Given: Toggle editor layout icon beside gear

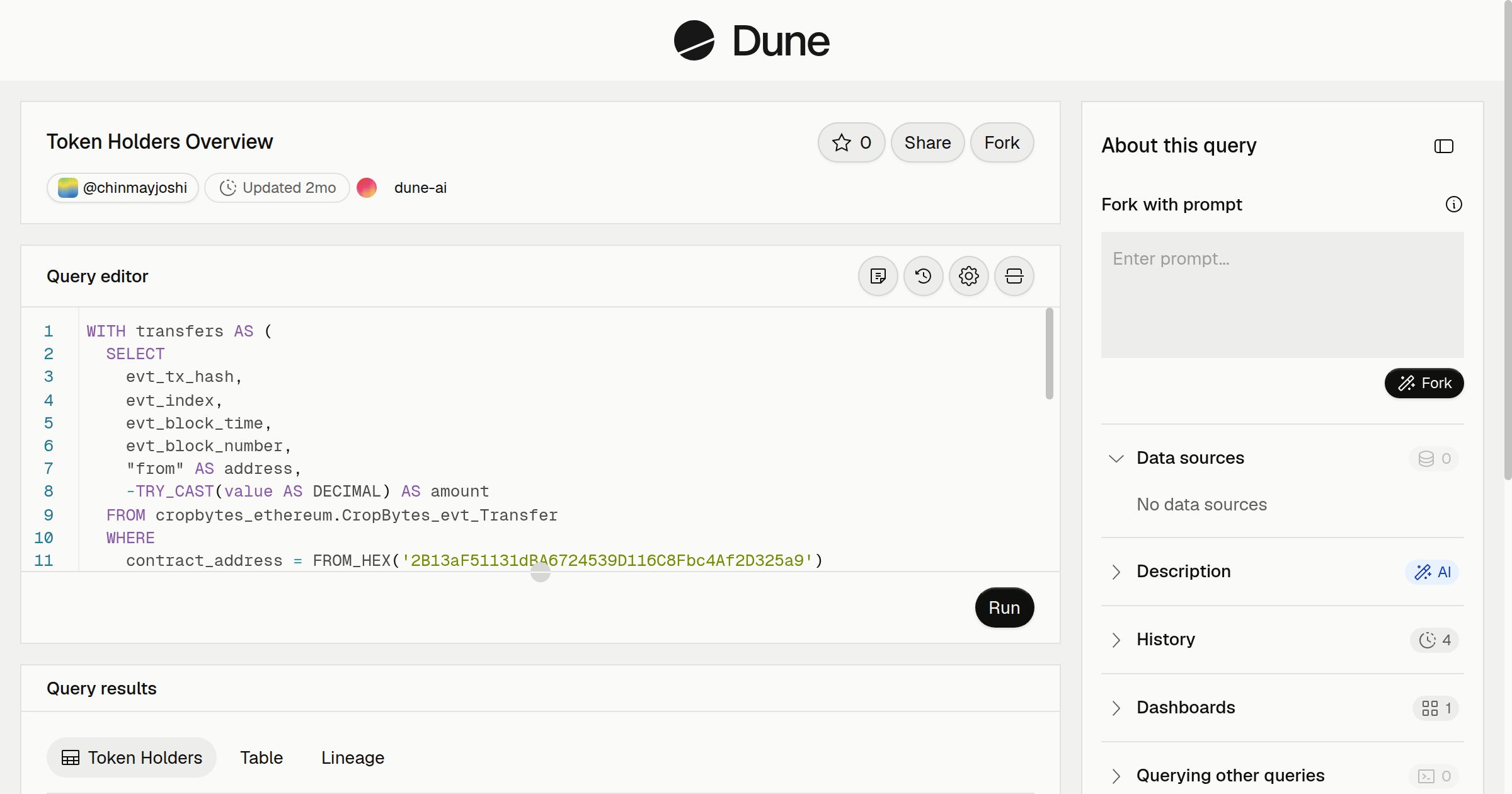Looking at the screenshot, I should pos(1014,276).
